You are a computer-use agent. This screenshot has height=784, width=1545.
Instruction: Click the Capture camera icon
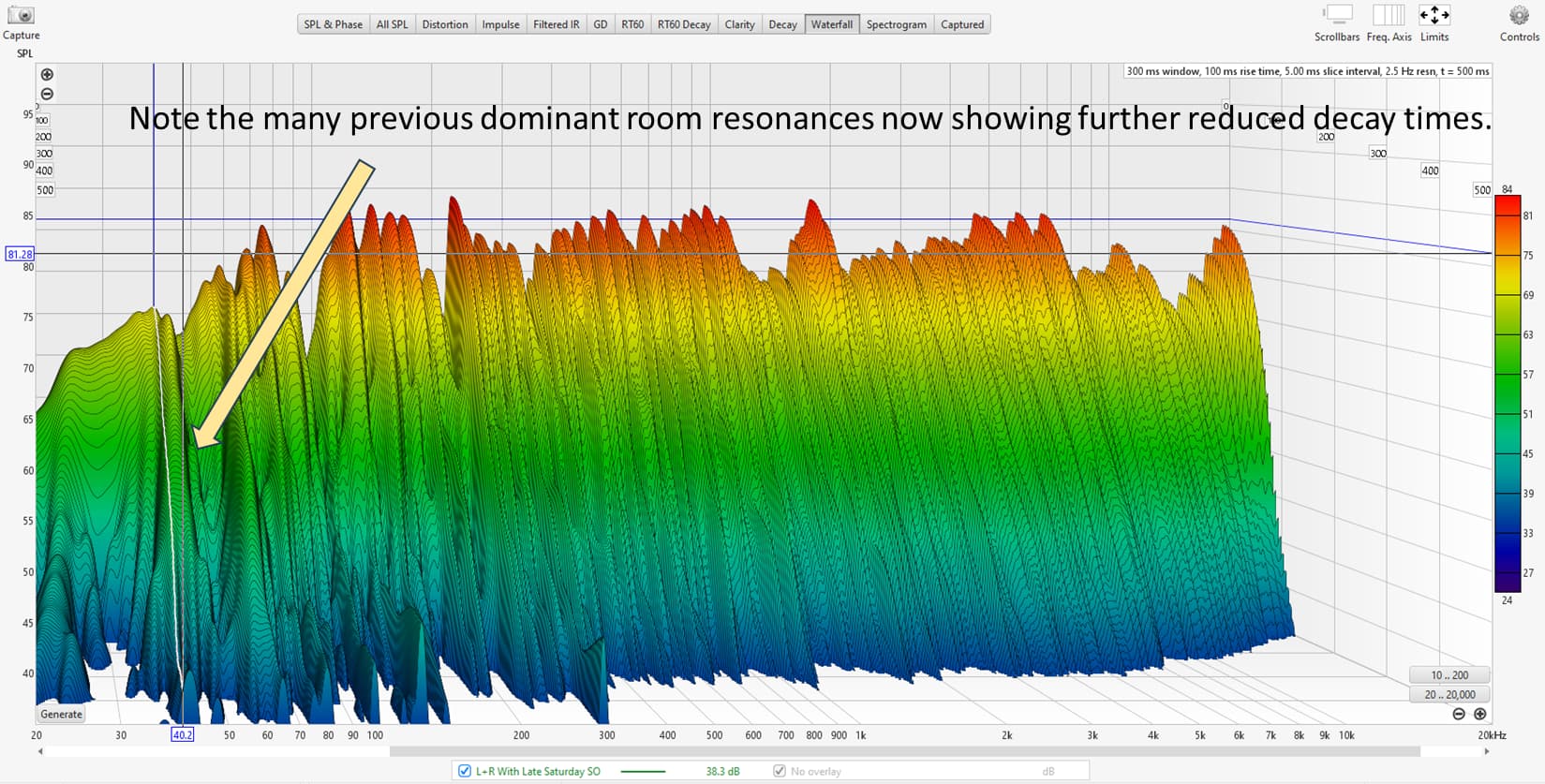[x=21, y=16]
